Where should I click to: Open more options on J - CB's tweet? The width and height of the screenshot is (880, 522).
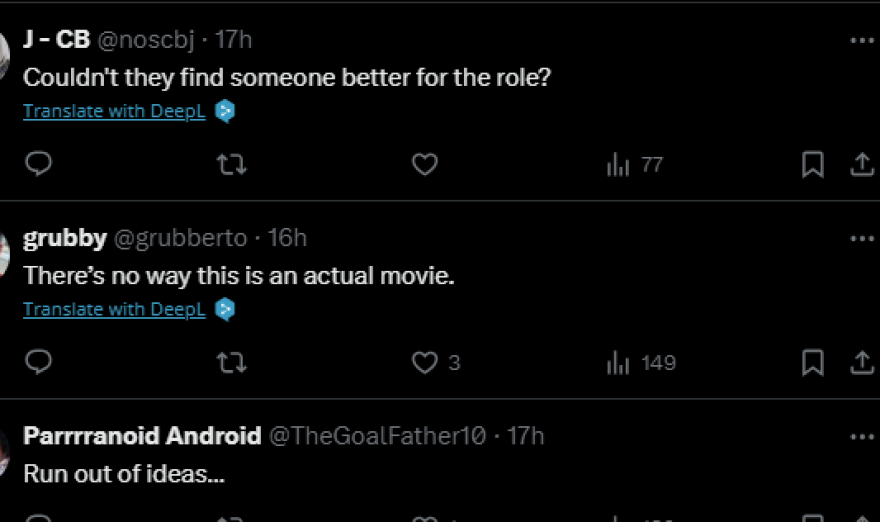coord(862,41)
